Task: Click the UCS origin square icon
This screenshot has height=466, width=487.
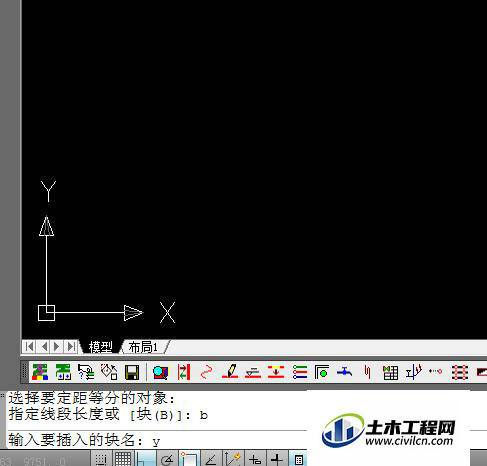Action: (x=46, y=313)
